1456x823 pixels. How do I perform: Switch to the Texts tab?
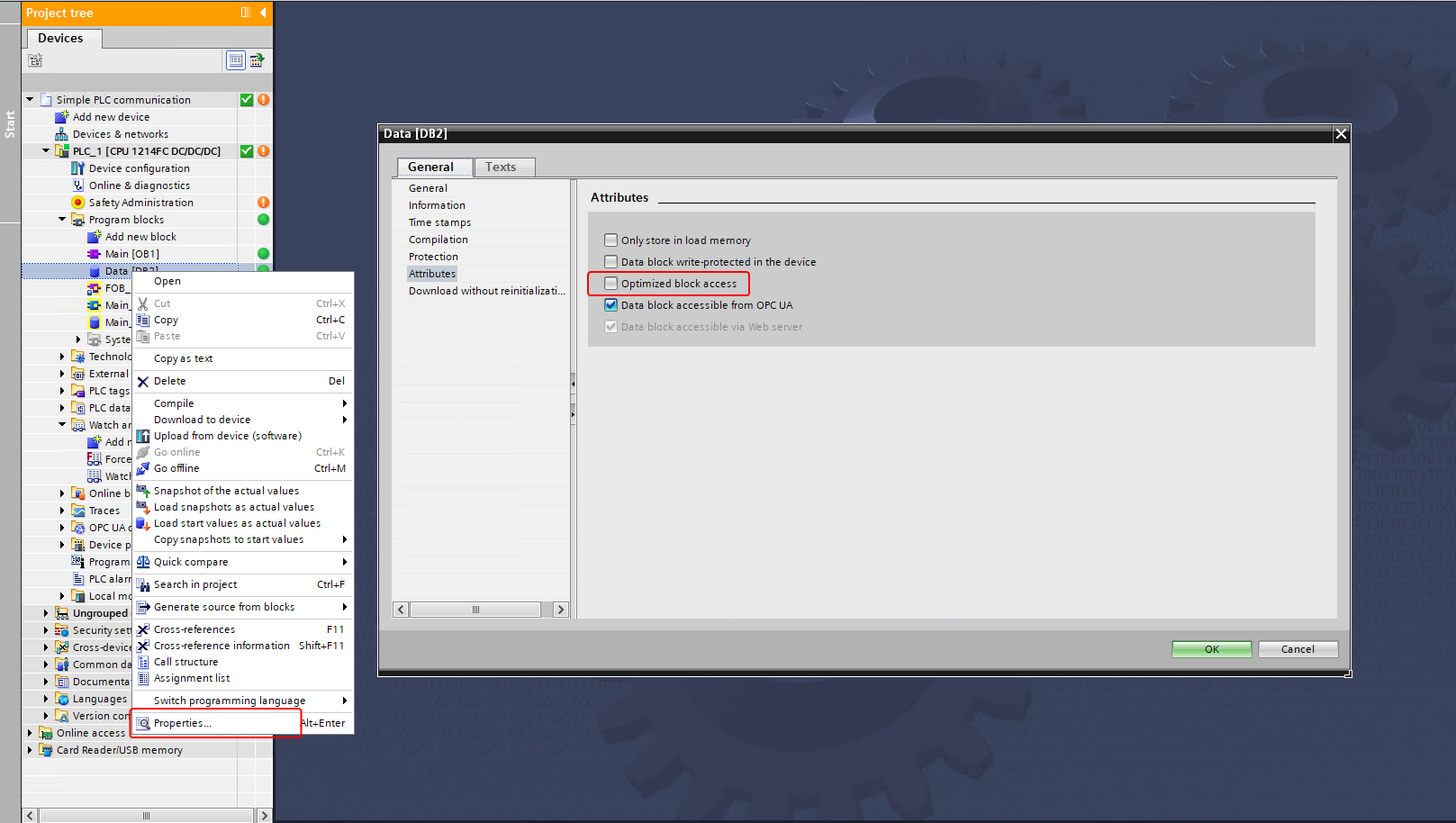pyautogui.click(x=501, y=167)
